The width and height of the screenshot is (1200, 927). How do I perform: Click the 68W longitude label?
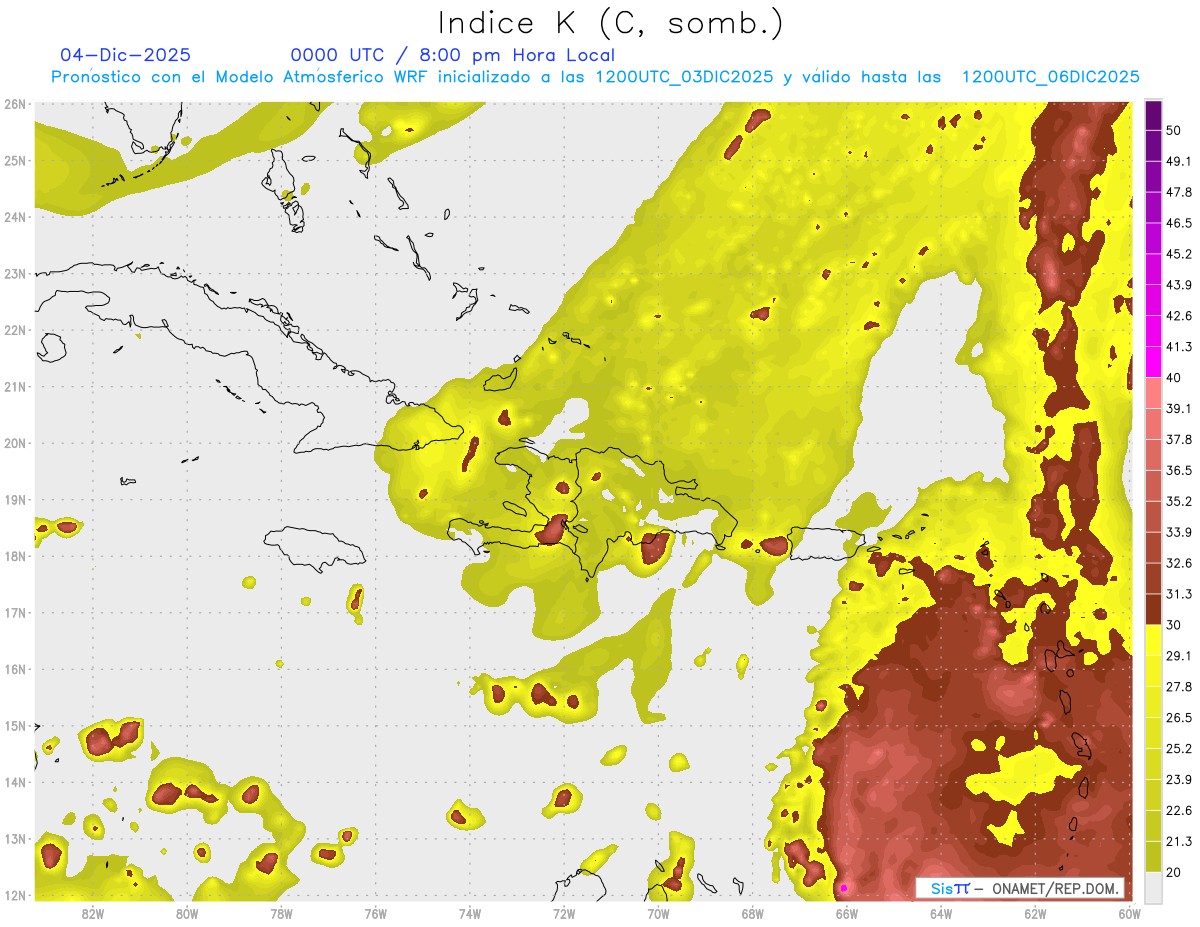point(752,913)
